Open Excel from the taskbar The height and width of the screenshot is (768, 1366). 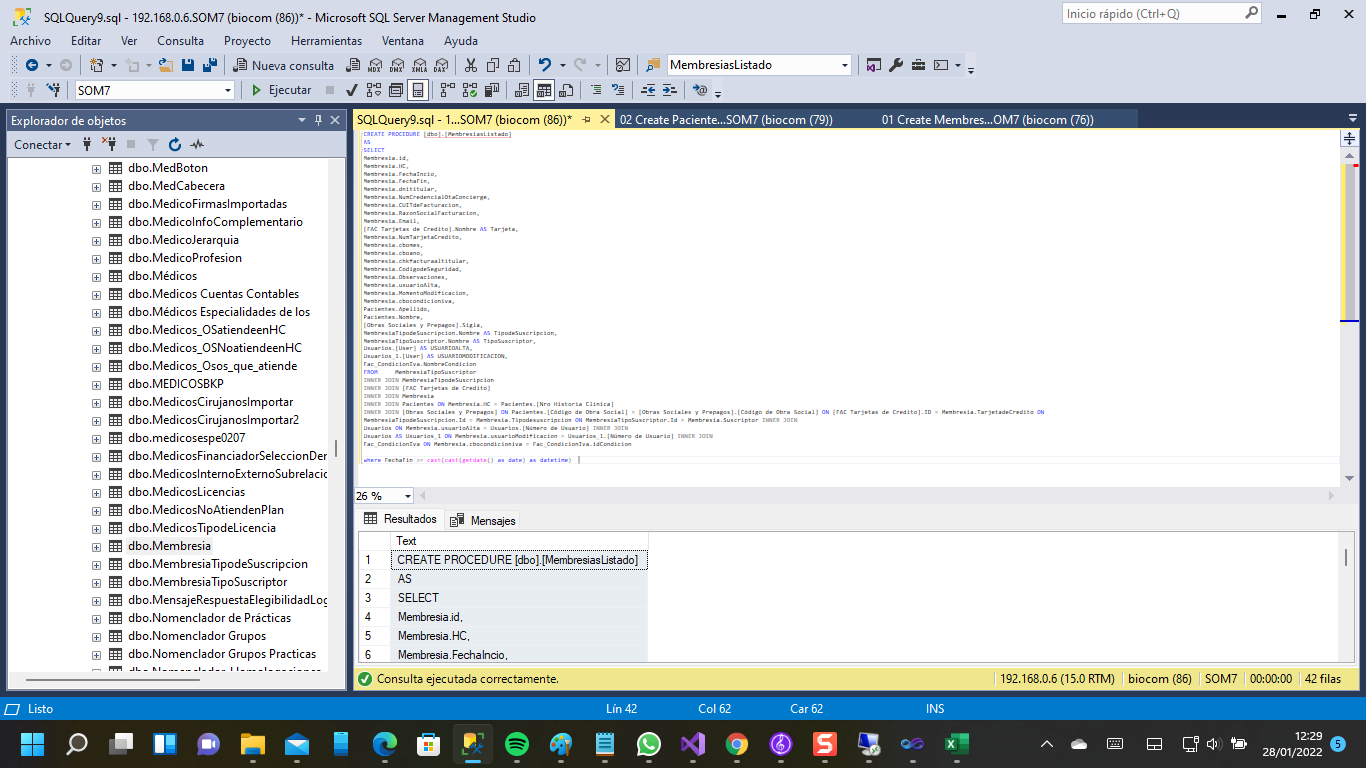tap(957, 744)
